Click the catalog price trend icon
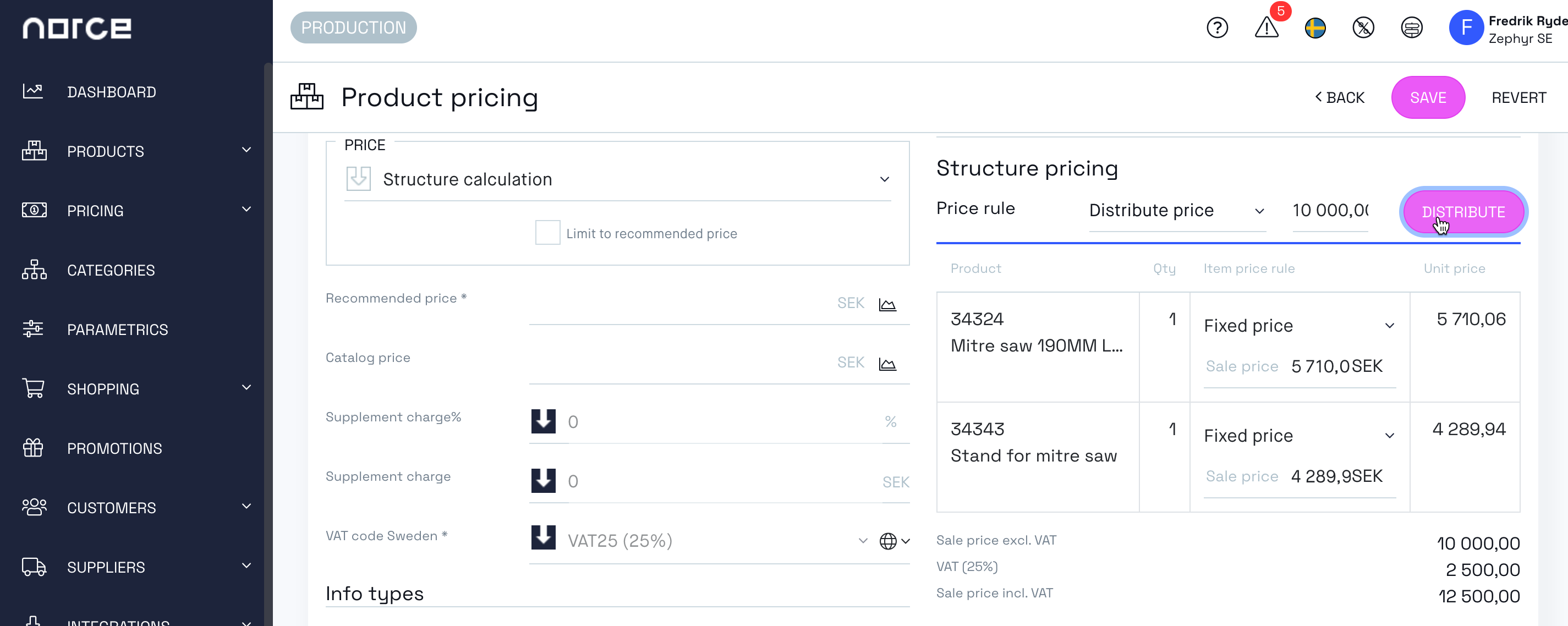The height and width of the screenshot is (626, 1568). click(888, 363)
